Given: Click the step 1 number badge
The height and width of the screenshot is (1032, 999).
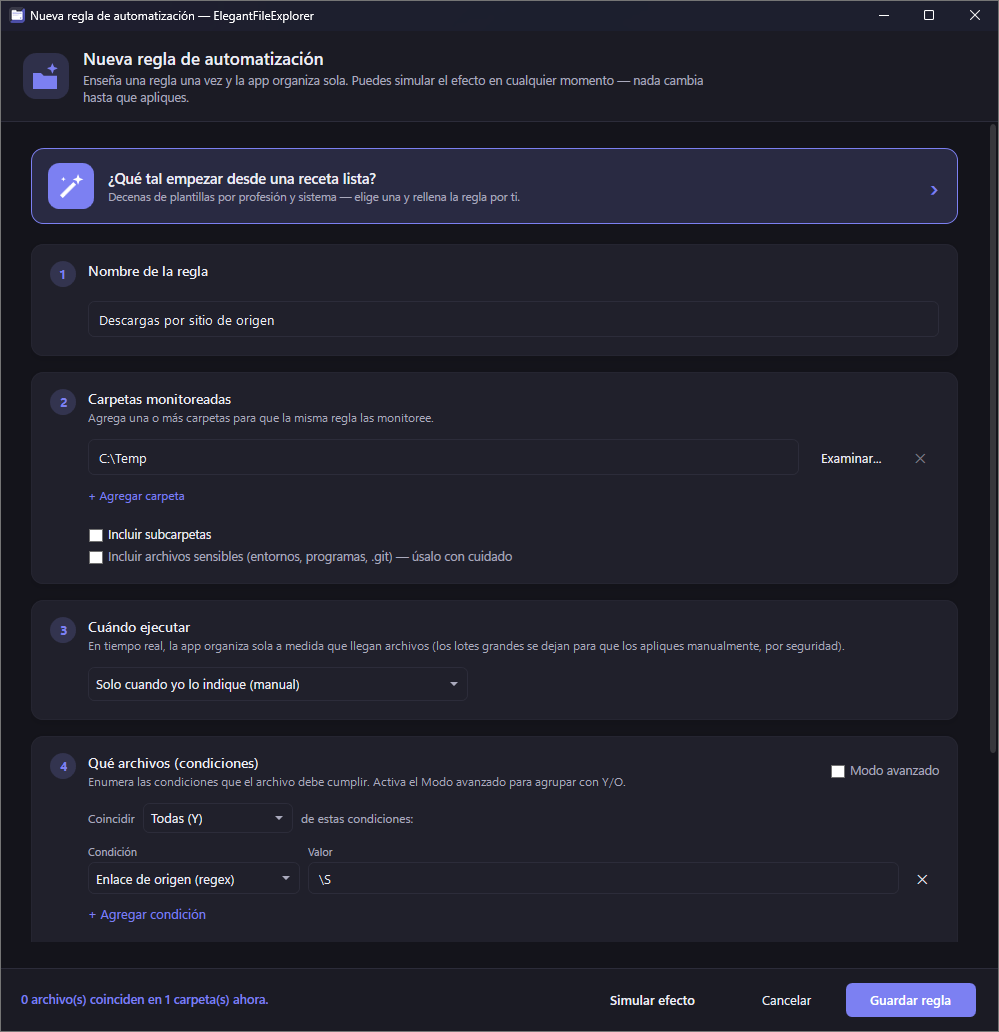Looking at the screenshot, I should pyautogui.click(x=63, y=274).
